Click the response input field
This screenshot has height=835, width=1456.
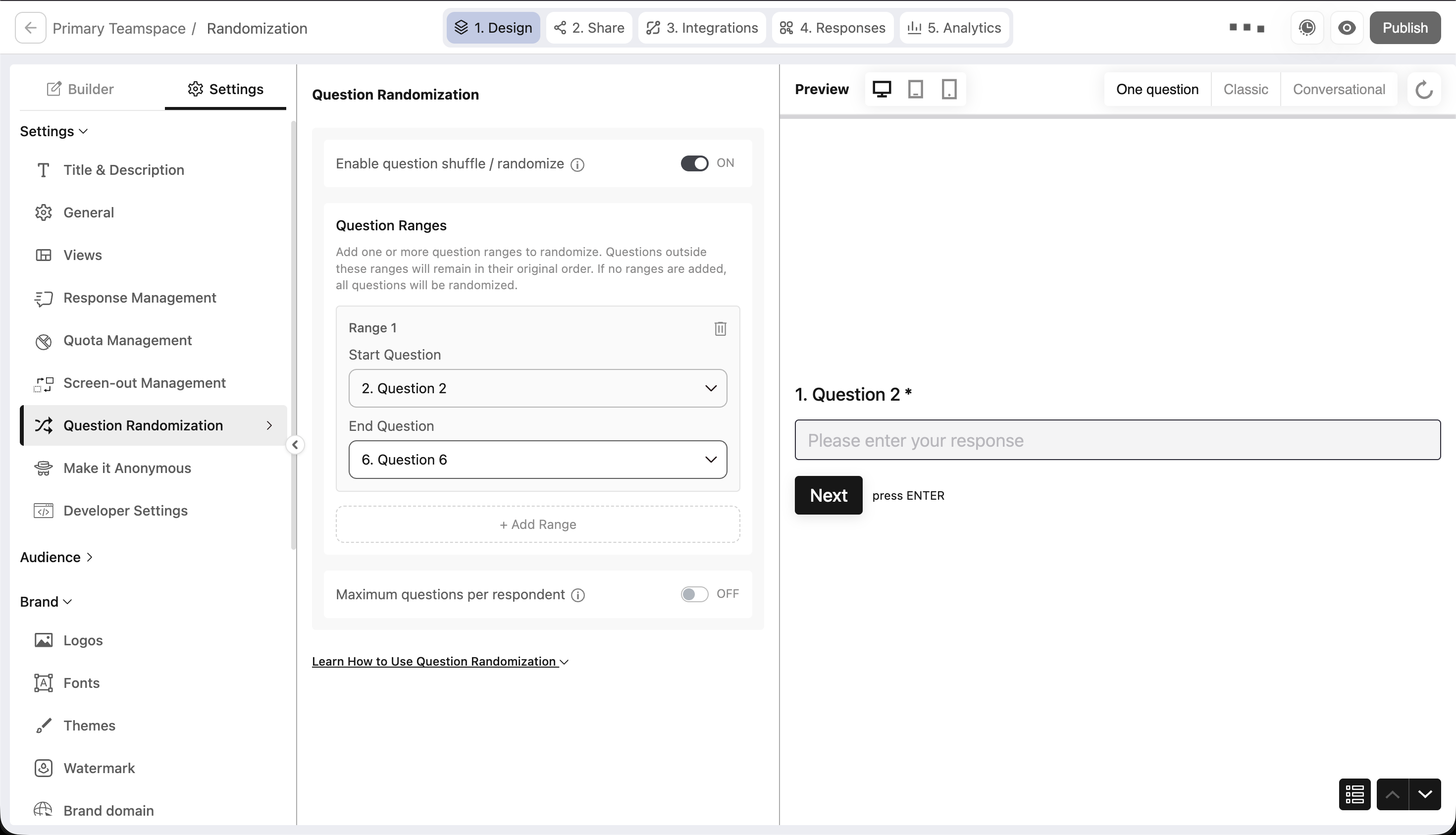coord(1117,440)
